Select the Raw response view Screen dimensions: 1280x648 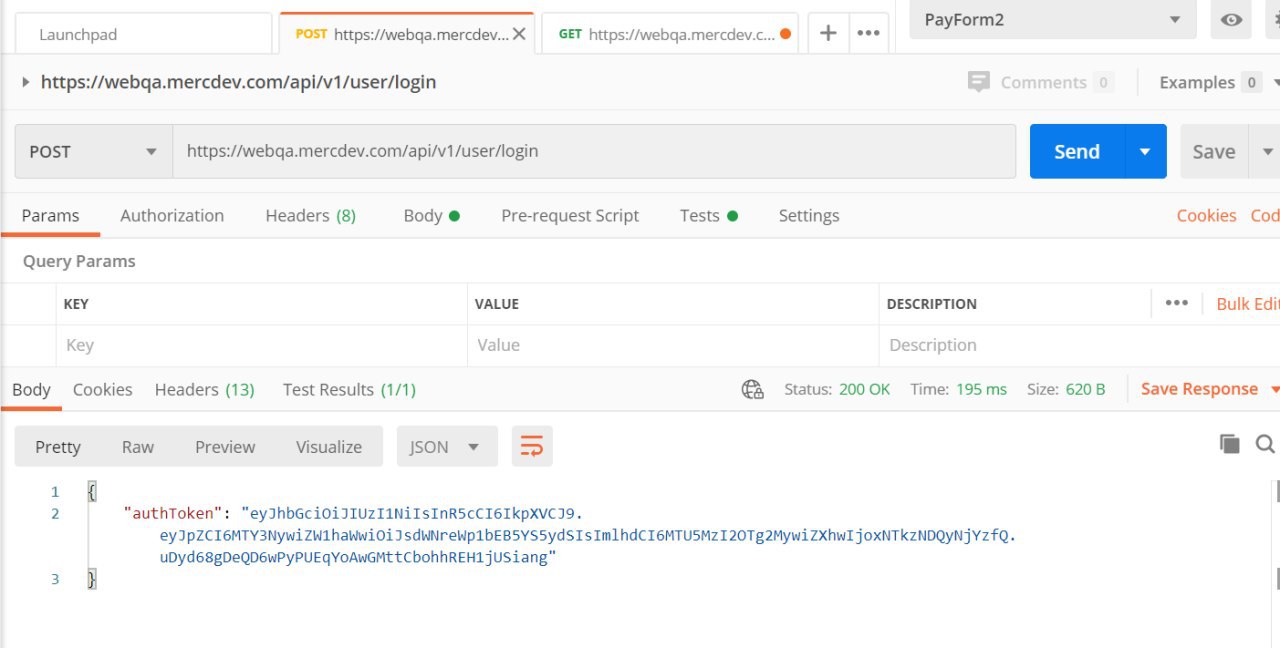tap(138, 447)
